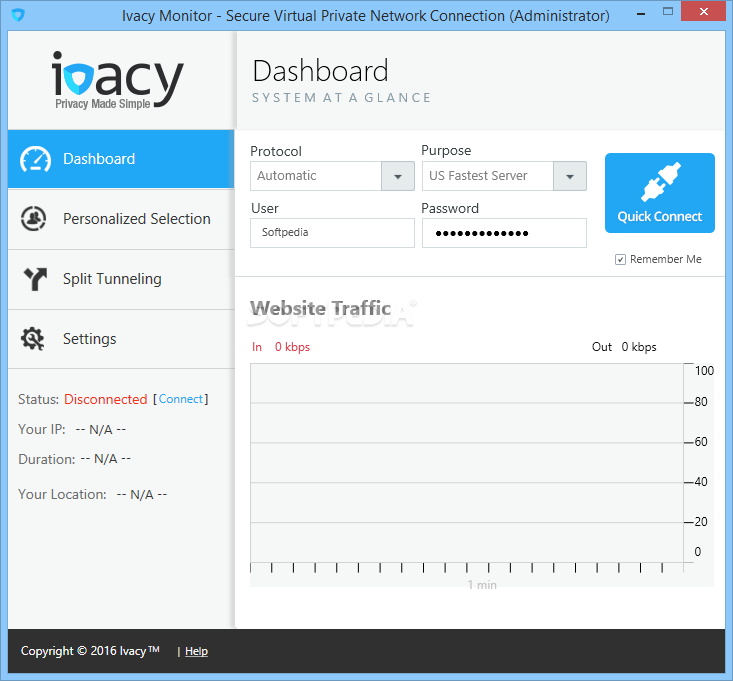The image size is (733, 681).
Task: Click the Password input field
Action: (x=504, y=233)
